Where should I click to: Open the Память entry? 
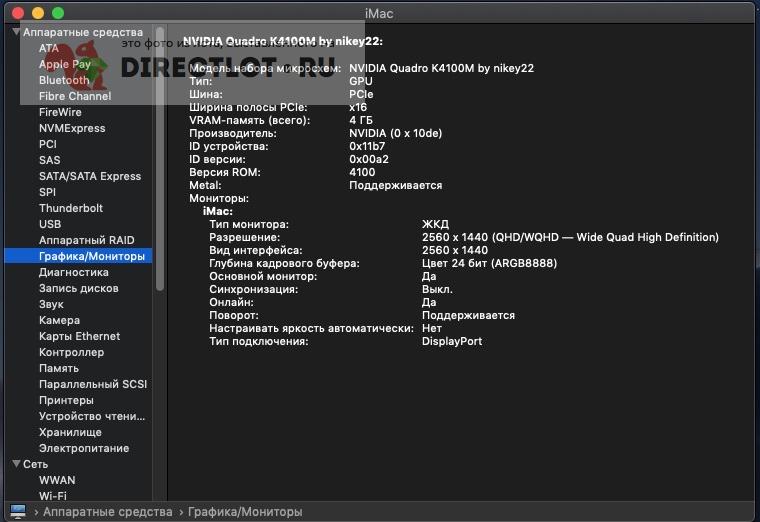[x=59, y=368]
